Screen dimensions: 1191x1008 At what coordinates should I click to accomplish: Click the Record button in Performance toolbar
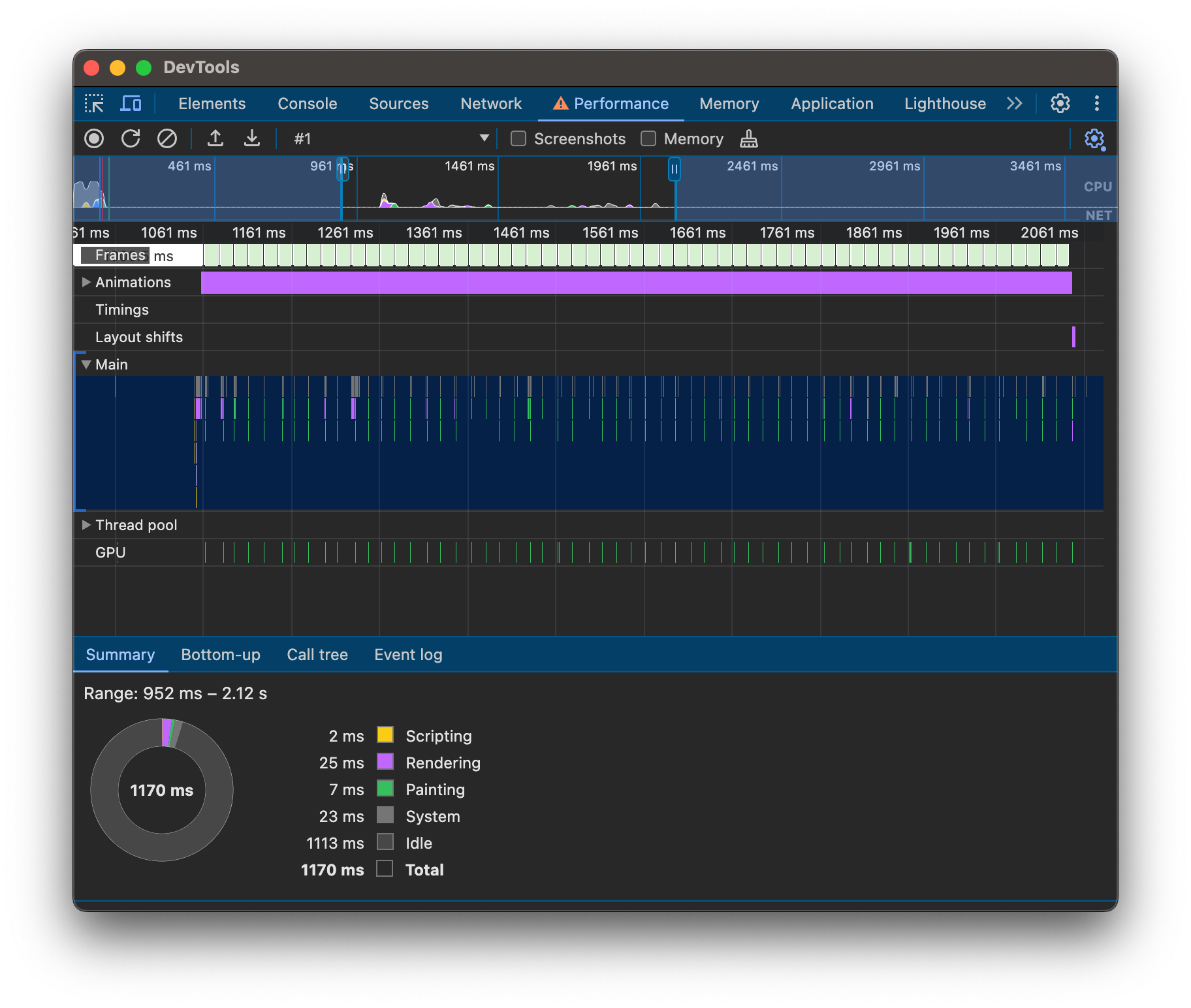(x=94, y=138)
